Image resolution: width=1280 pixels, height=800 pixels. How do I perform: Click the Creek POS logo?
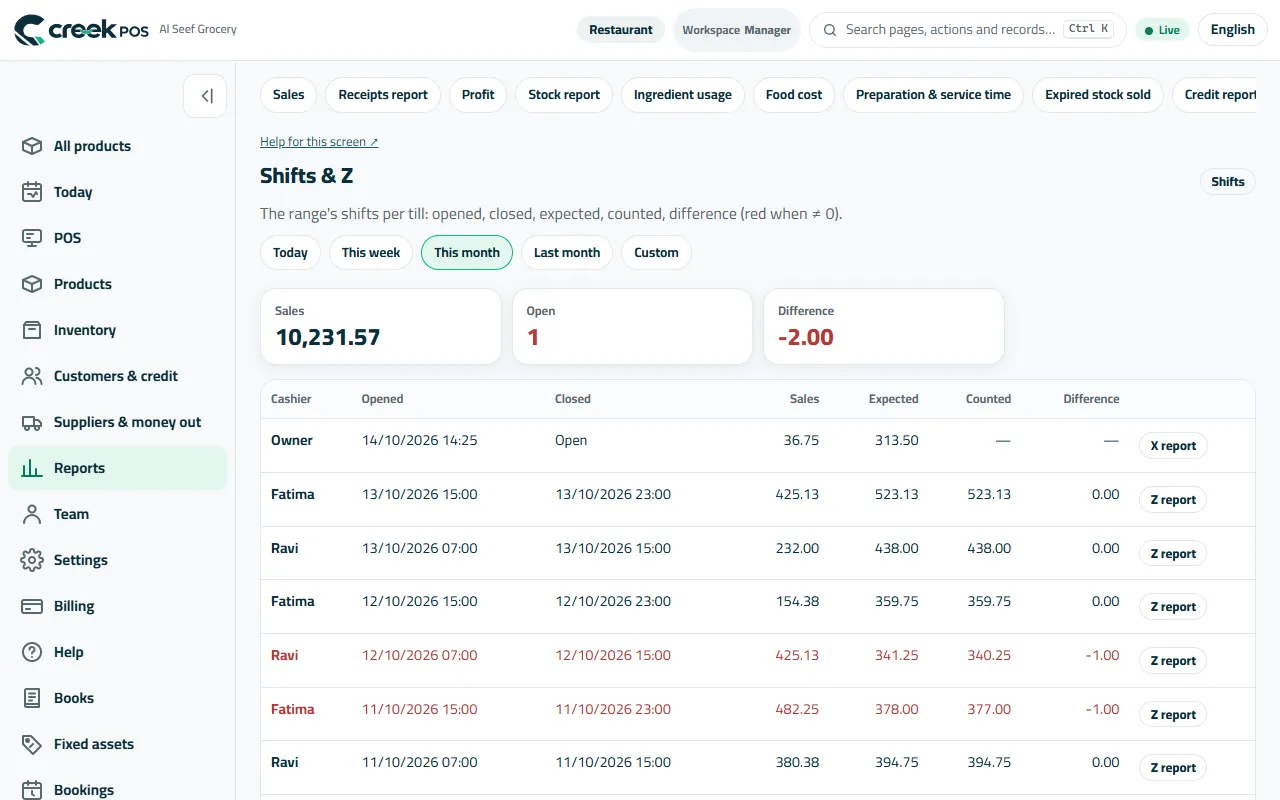(81, 30)
